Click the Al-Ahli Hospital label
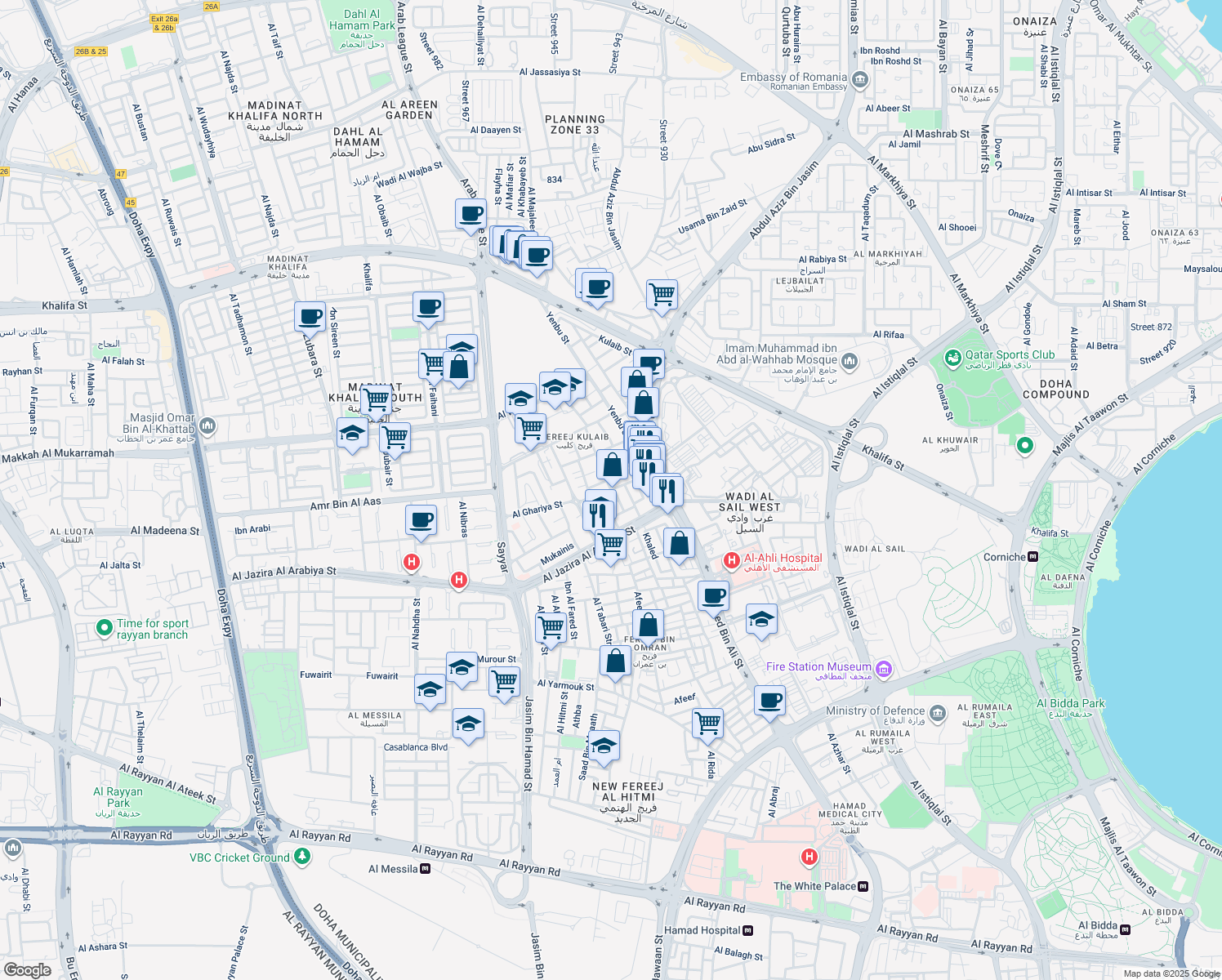The height and width of the screenshot is (980, 1222). click(x=783, y=559)
